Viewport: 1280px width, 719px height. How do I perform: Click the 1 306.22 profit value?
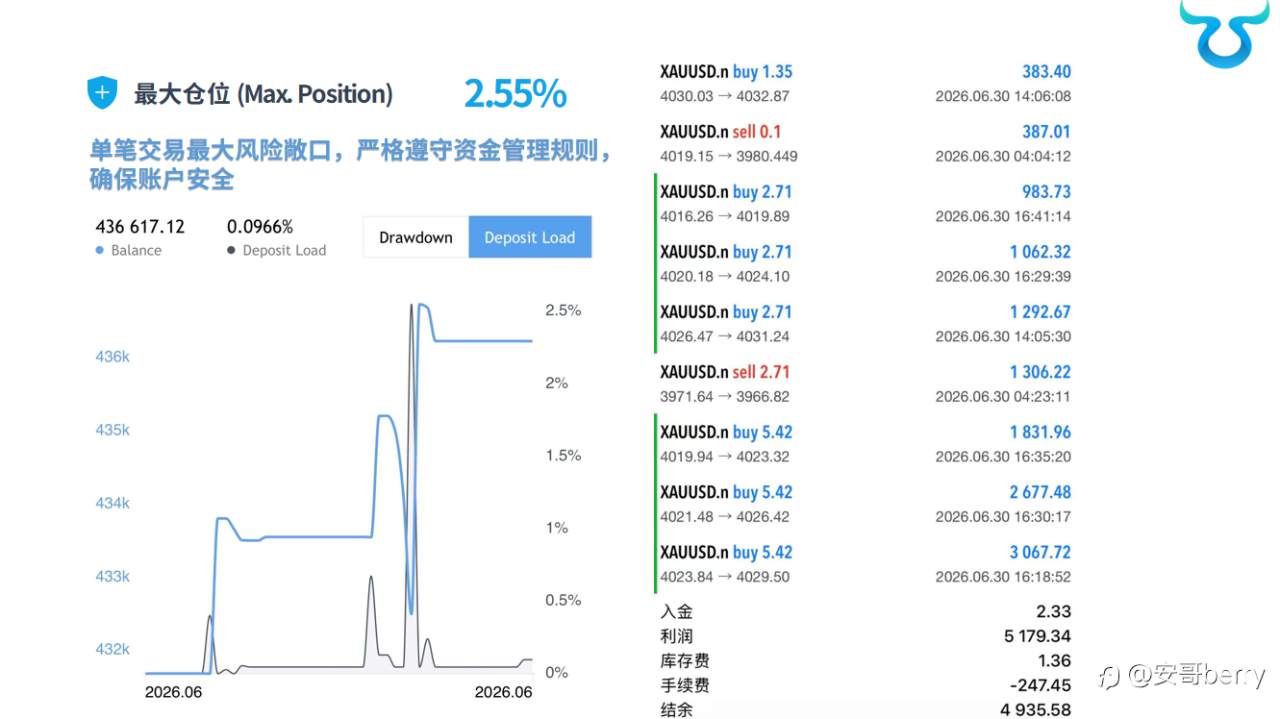1040,372
